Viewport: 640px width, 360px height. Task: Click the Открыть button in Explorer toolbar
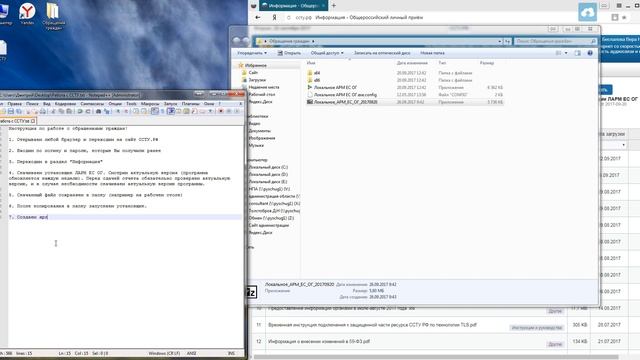click(289, 53)
